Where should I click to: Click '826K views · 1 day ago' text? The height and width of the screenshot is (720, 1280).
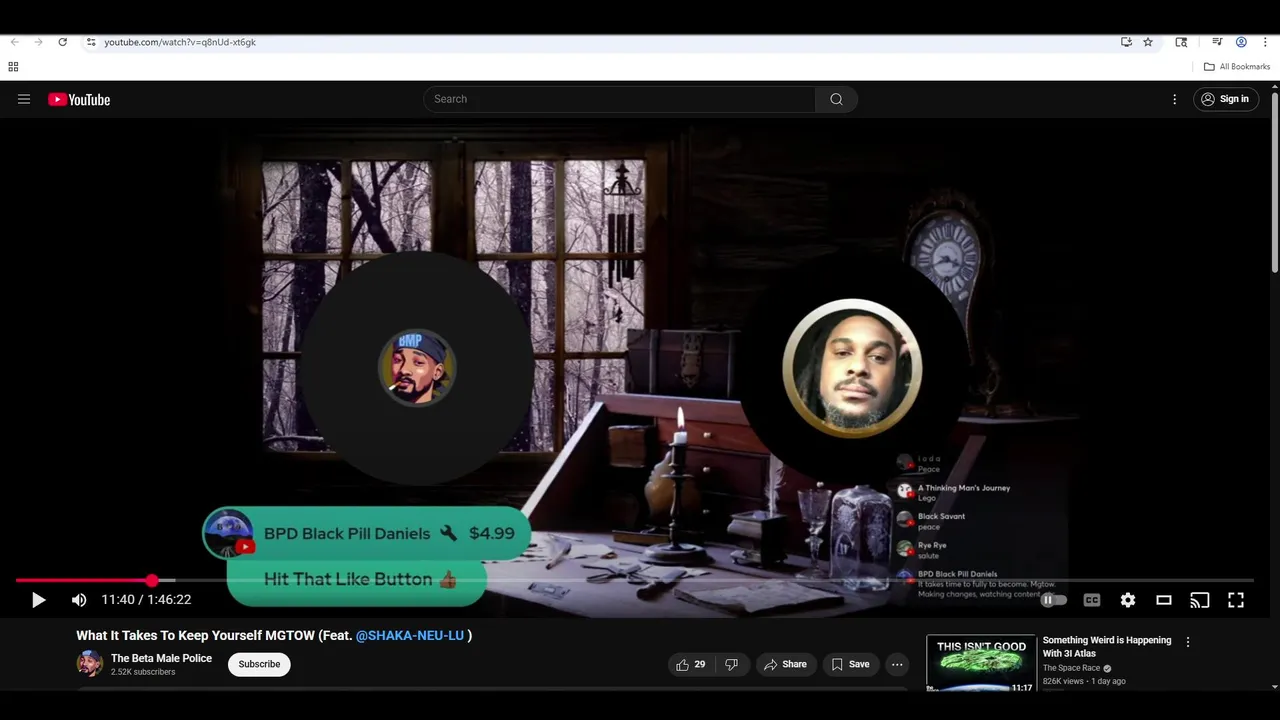click(1084, 681)
